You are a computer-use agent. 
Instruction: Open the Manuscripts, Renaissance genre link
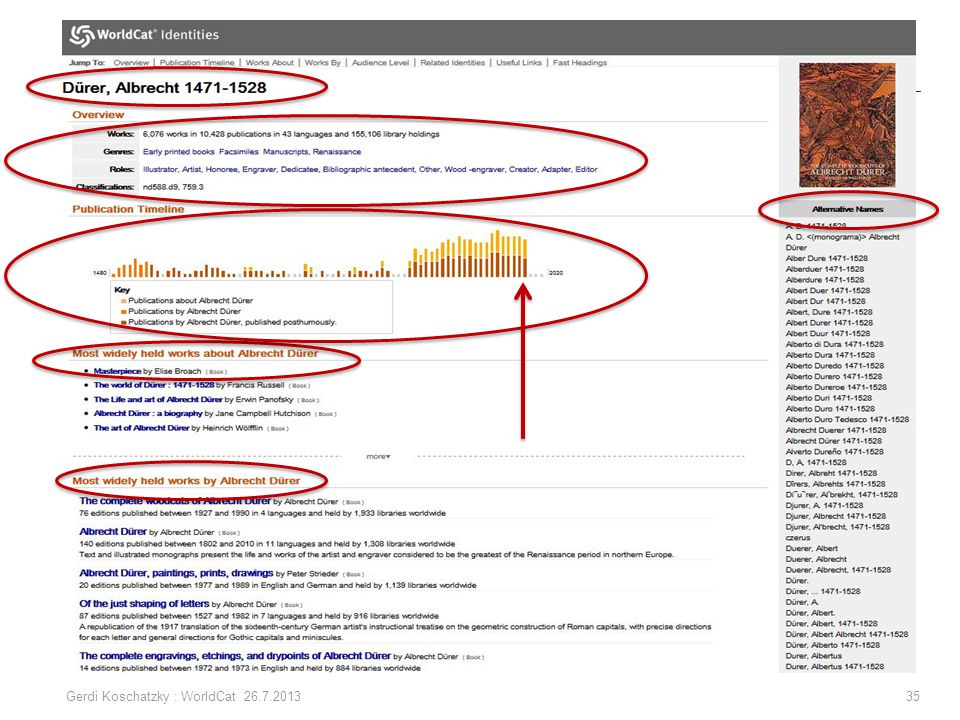pos(312,152)
